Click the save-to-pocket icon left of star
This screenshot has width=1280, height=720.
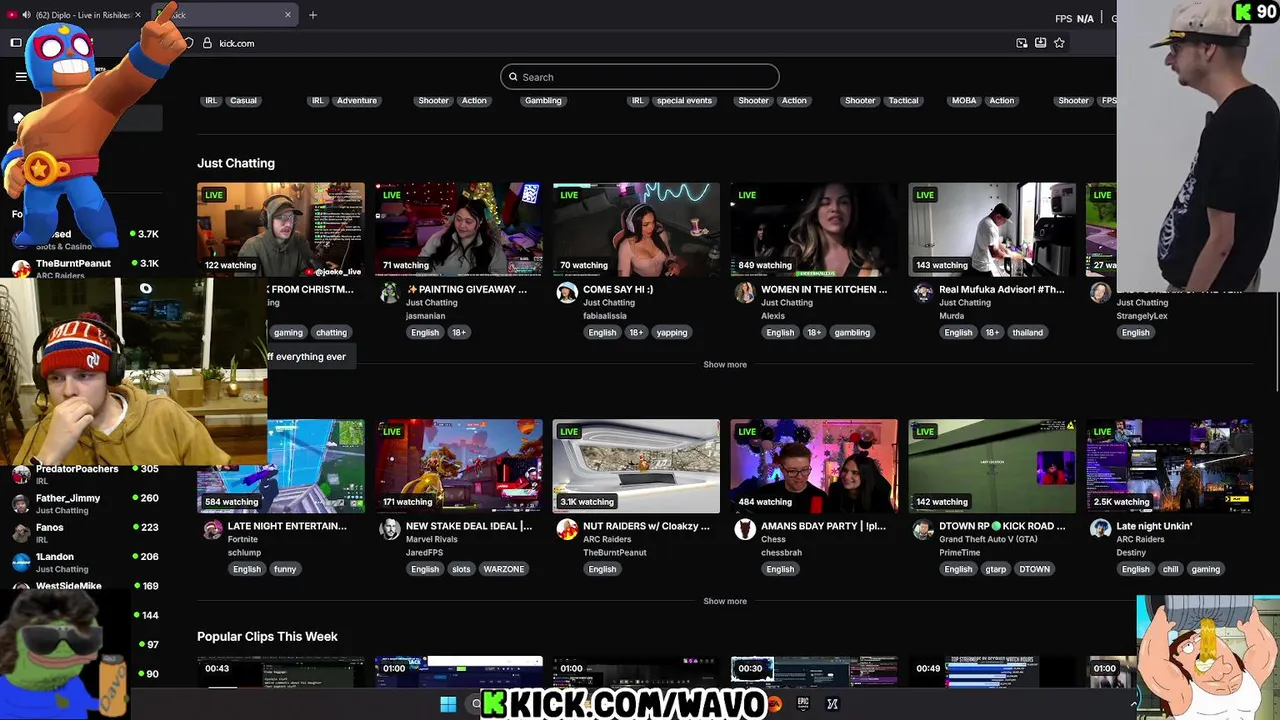pyautogui.click(x=1040, y=43)
